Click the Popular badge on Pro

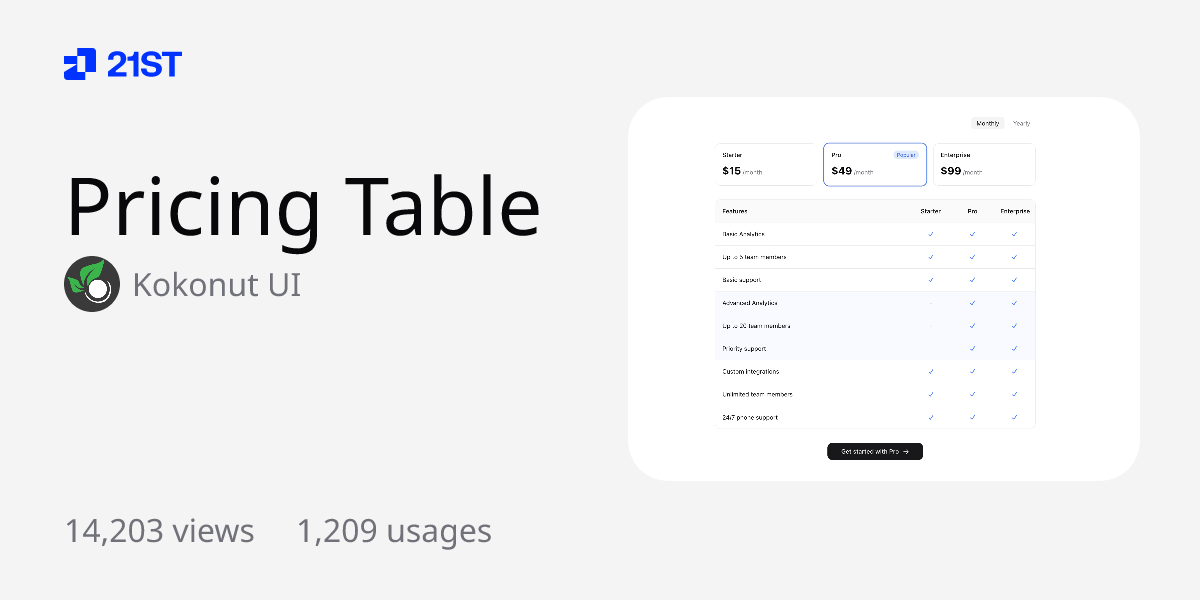click(x=905, y=155)
